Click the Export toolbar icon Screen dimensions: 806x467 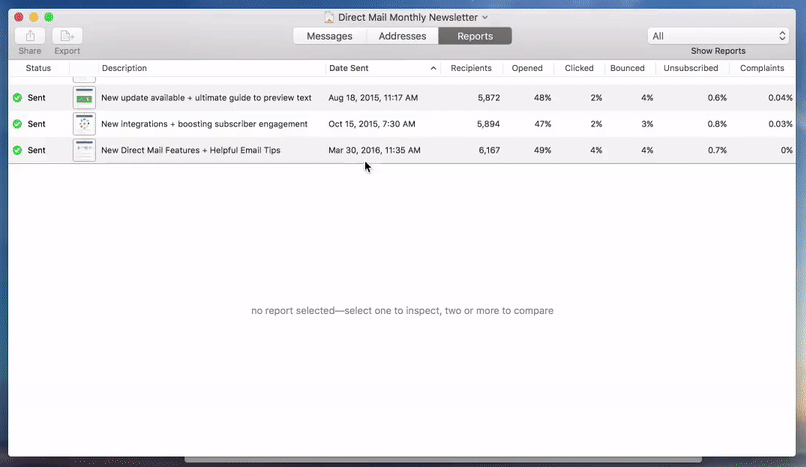click(67, 36)
